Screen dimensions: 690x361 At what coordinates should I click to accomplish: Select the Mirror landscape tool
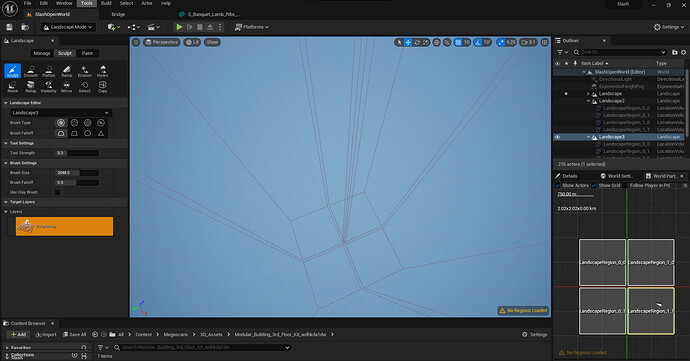point(66,87)
